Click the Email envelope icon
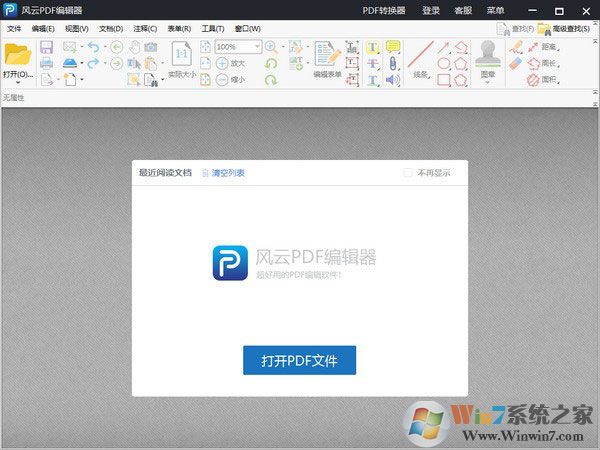600x450 pixels. (x=70, y=47)
